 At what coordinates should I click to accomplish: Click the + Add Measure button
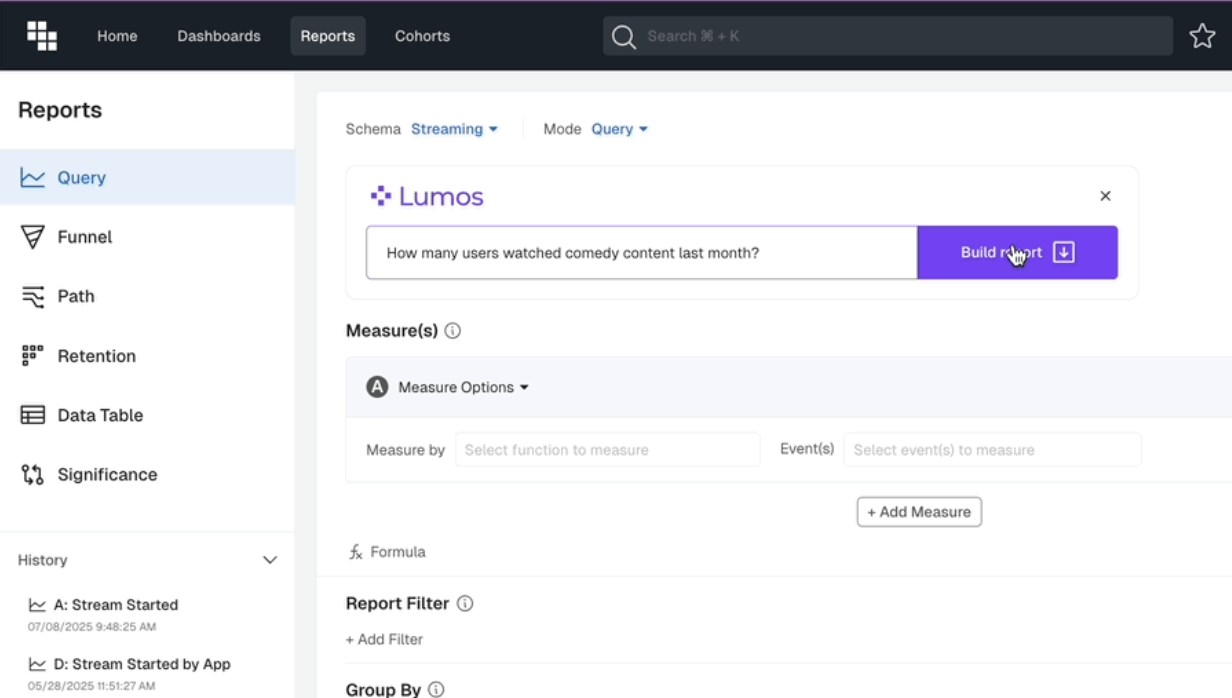coord(919,512)
